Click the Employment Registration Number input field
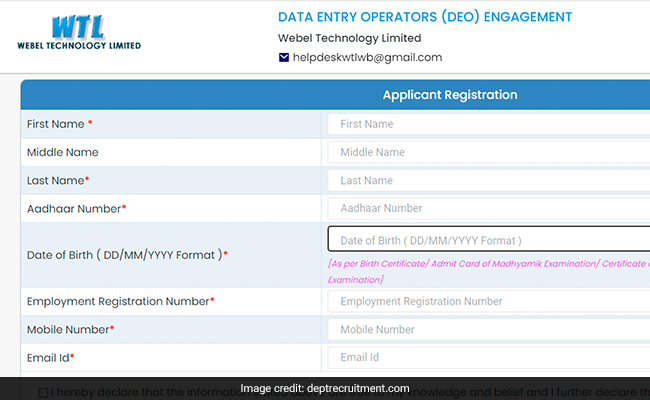The height and width of the screenshot is (400, 650). [488, 301]
